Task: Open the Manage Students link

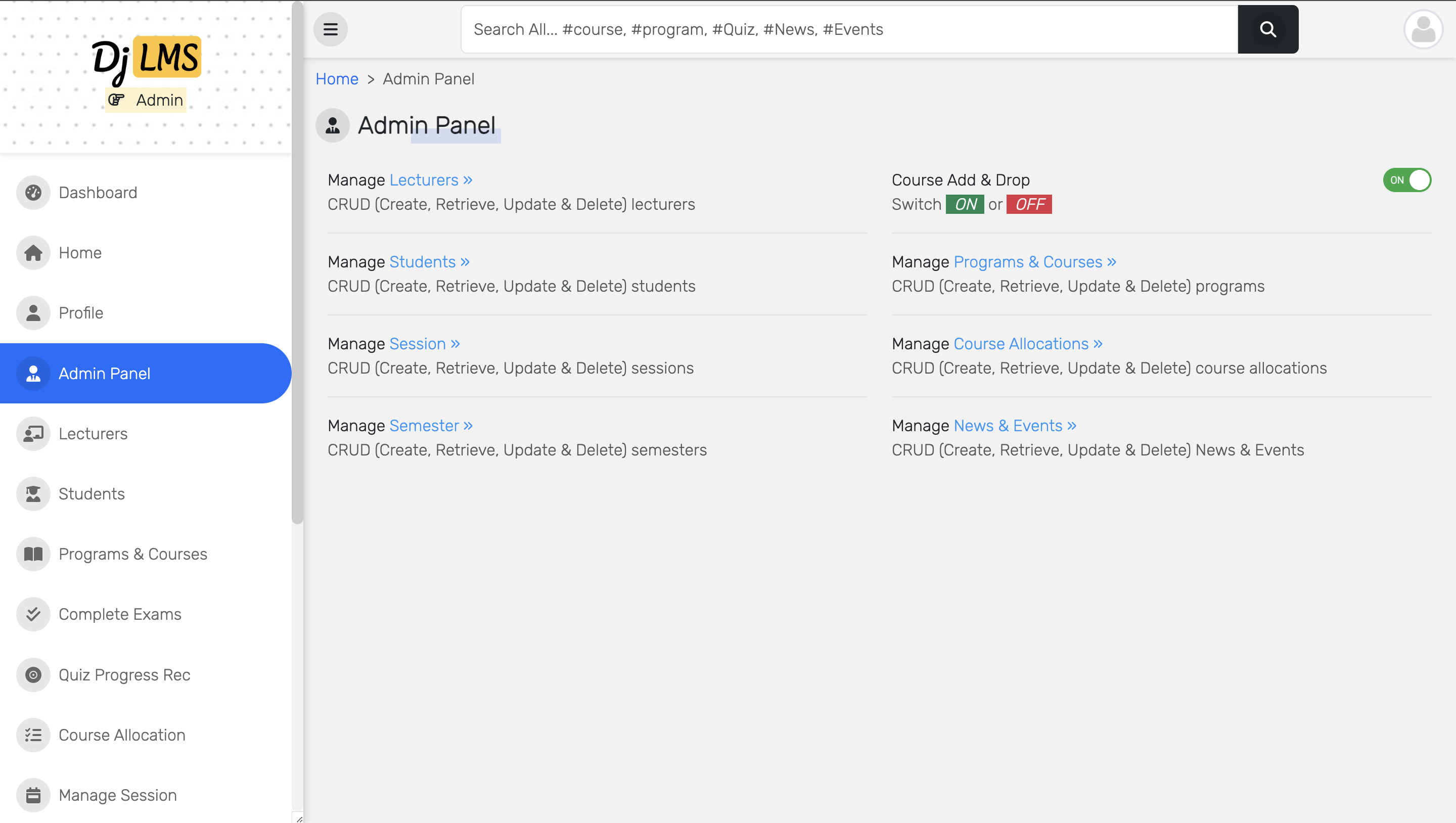Action: tap(430, 262)
